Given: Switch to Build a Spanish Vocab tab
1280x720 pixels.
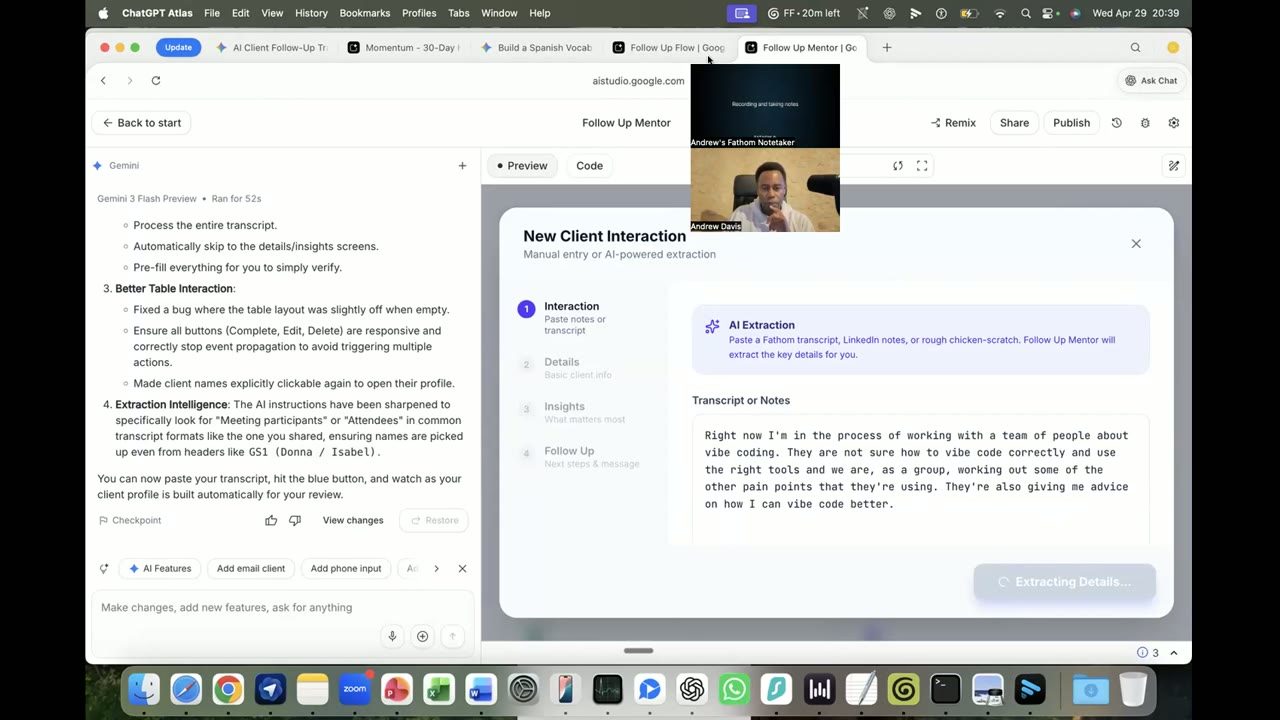Looking at the screenshot, I should point(537,47).
